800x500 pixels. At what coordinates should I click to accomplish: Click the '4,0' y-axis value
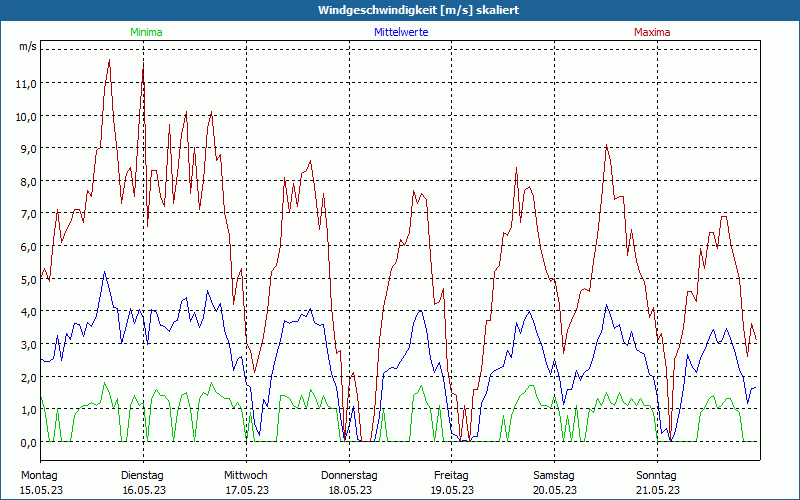[29, 312]
